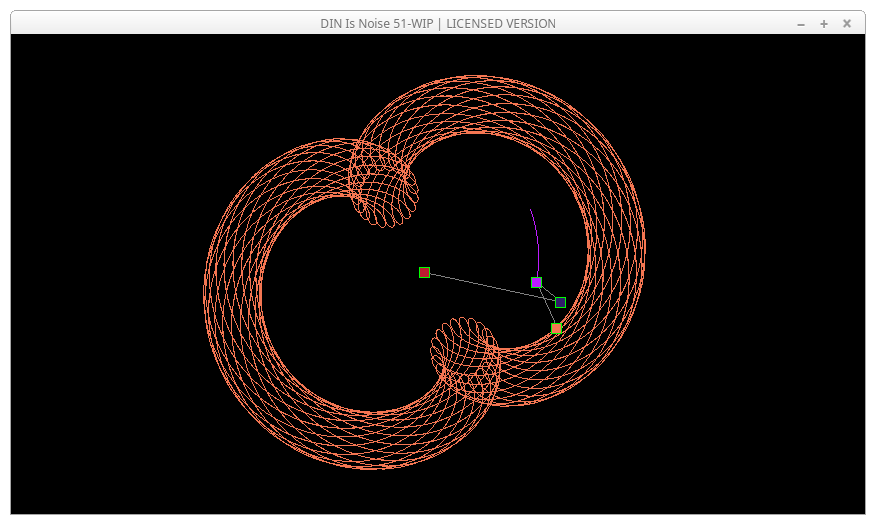Maximize the DIN Is Noise window
This screenshot has width=876, height=525.
click(x=824, y=23)
